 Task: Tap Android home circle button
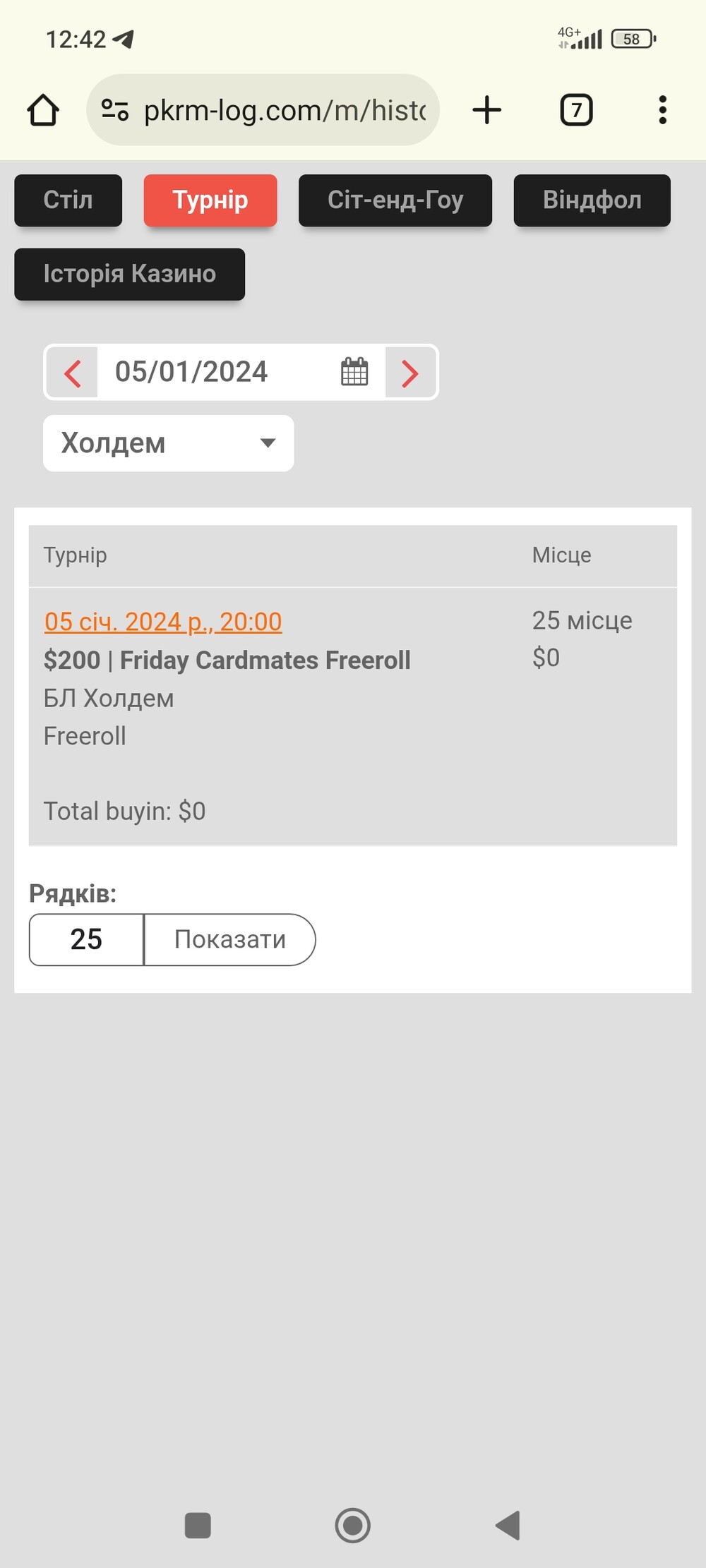[353, 1525]
